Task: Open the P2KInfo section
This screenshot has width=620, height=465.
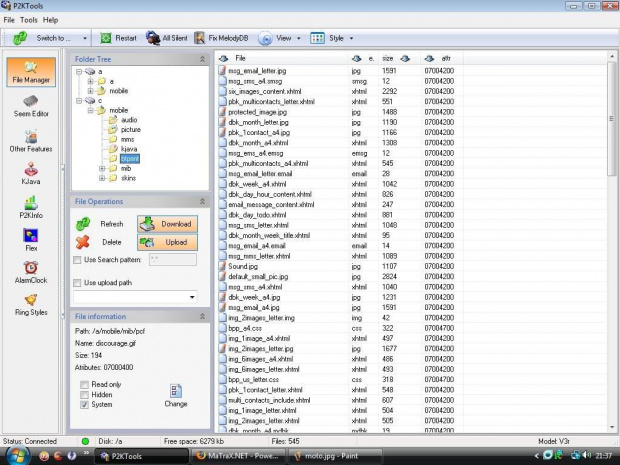Action: pyautogui.click(x=30, y=207)
